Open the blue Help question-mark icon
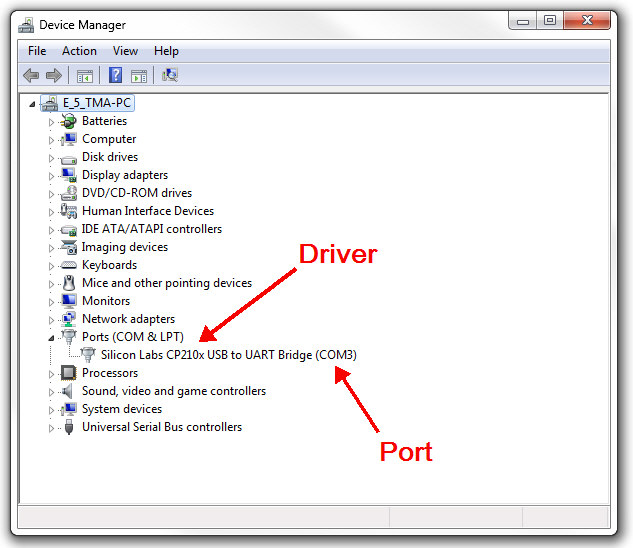Screen dimensions: 633x548 point(115,75)
